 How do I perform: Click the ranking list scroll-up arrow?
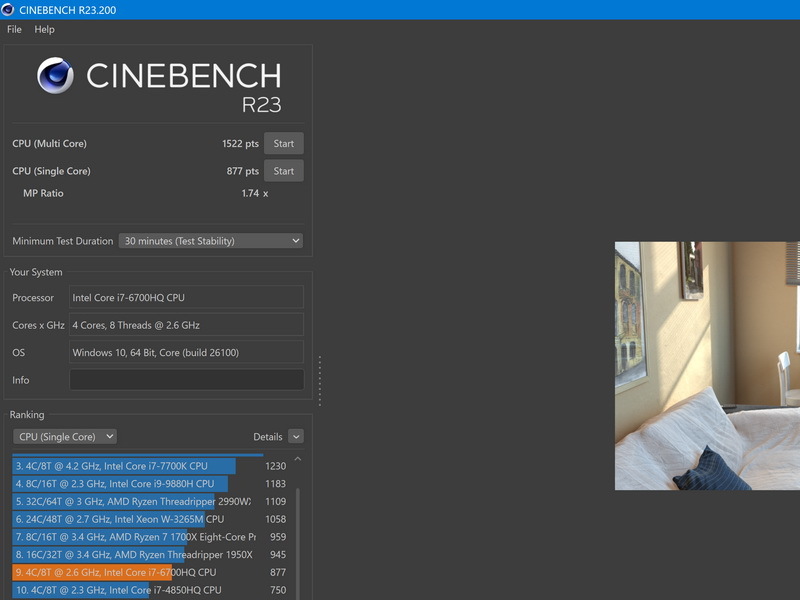point(298,459)
